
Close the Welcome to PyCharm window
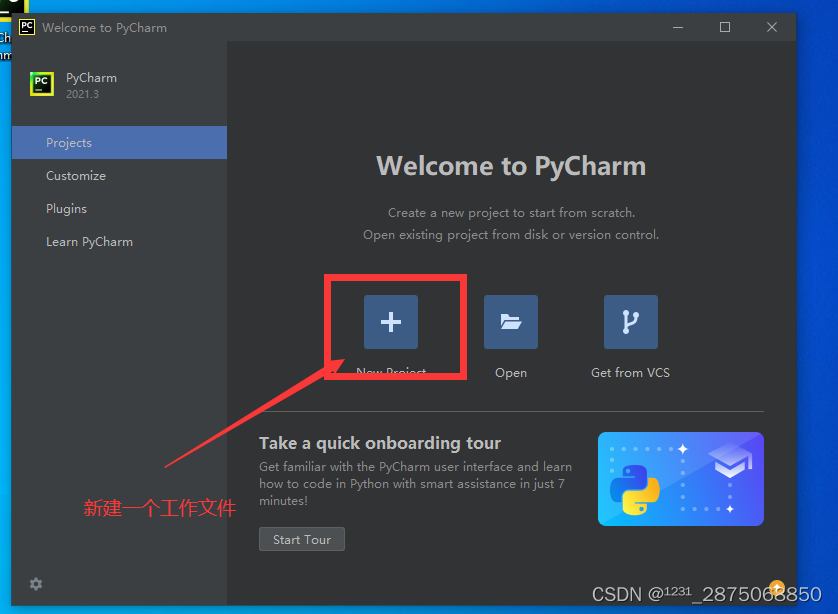(x=772, y=27)
